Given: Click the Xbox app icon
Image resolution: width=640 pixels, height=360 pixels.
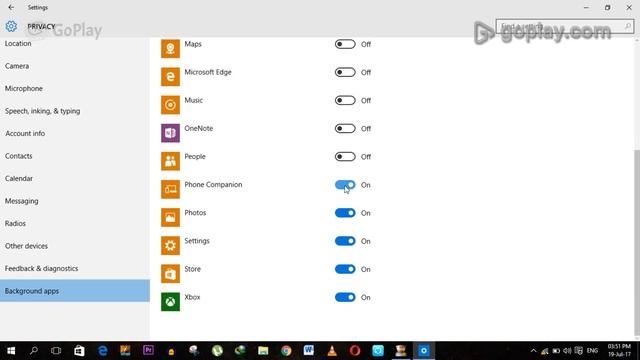Looking at the screenshot, I should (x=170, y=302).
